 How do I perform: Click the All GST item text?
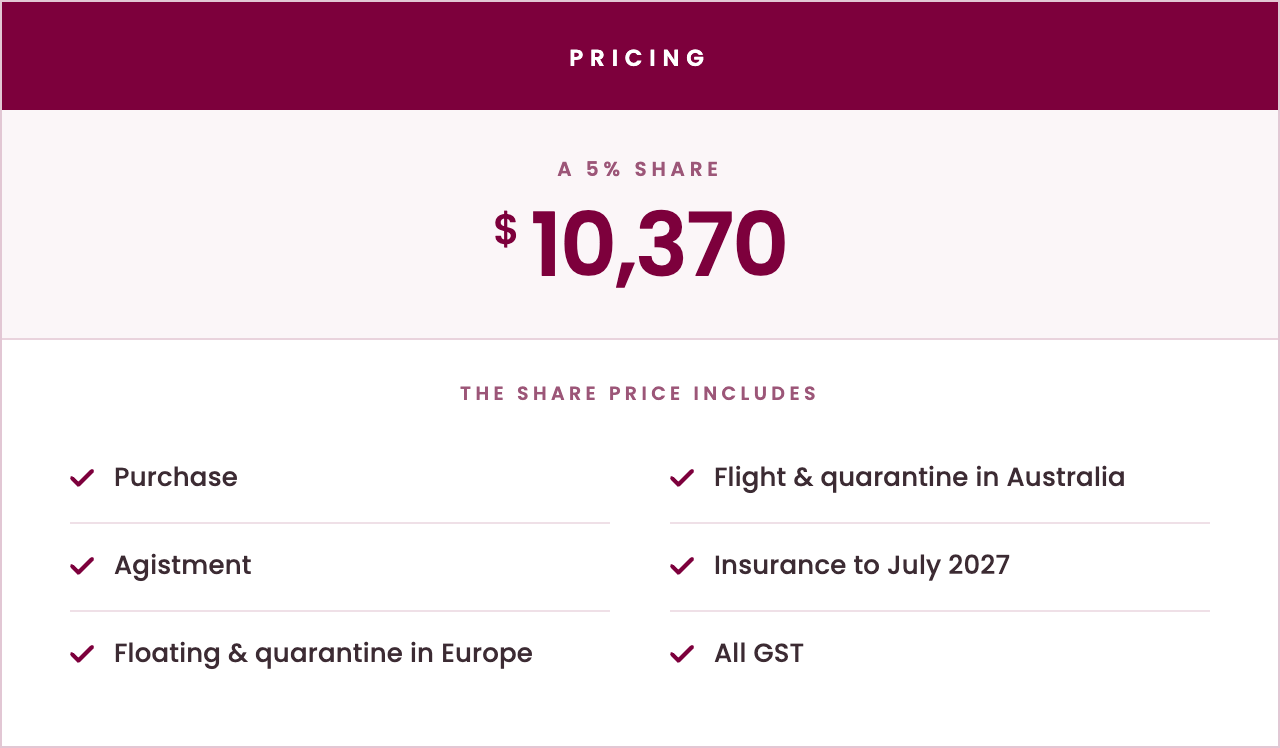click(x=759, y=654)
